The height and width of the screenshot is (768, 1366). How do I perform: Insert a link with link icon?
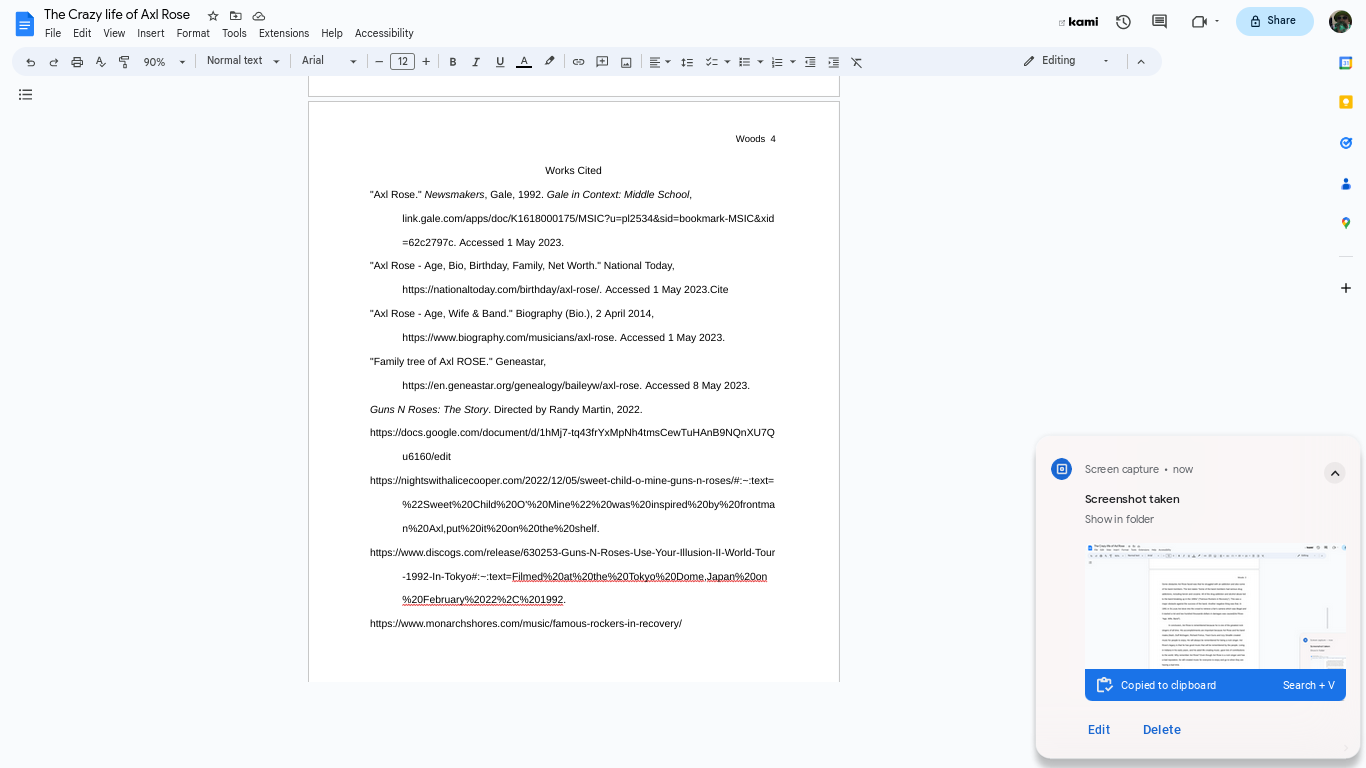point(578,62)
